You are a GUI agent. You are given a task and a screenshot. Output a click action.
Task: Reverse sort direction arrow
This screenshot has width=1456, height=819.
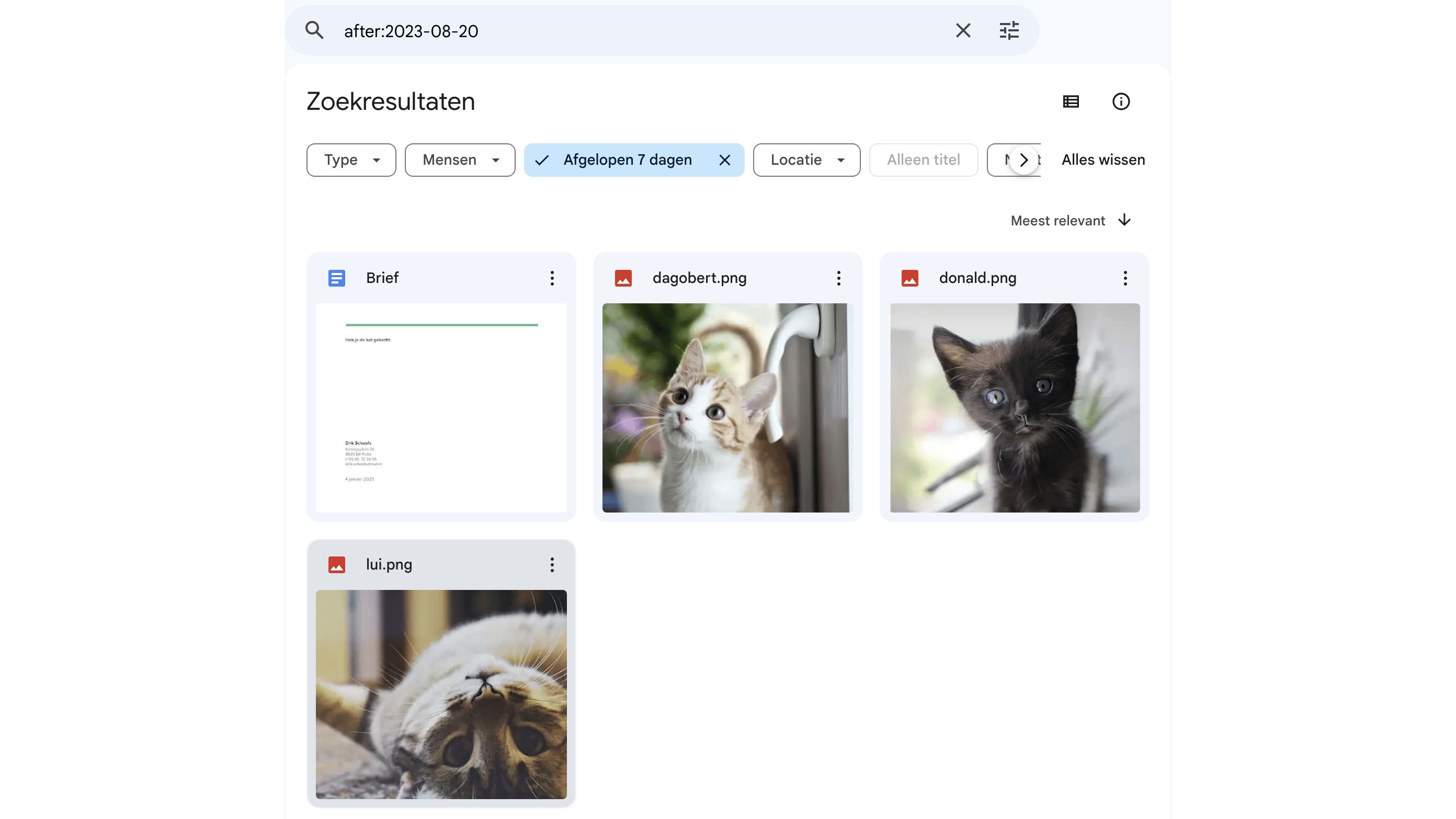(1124, 220)
